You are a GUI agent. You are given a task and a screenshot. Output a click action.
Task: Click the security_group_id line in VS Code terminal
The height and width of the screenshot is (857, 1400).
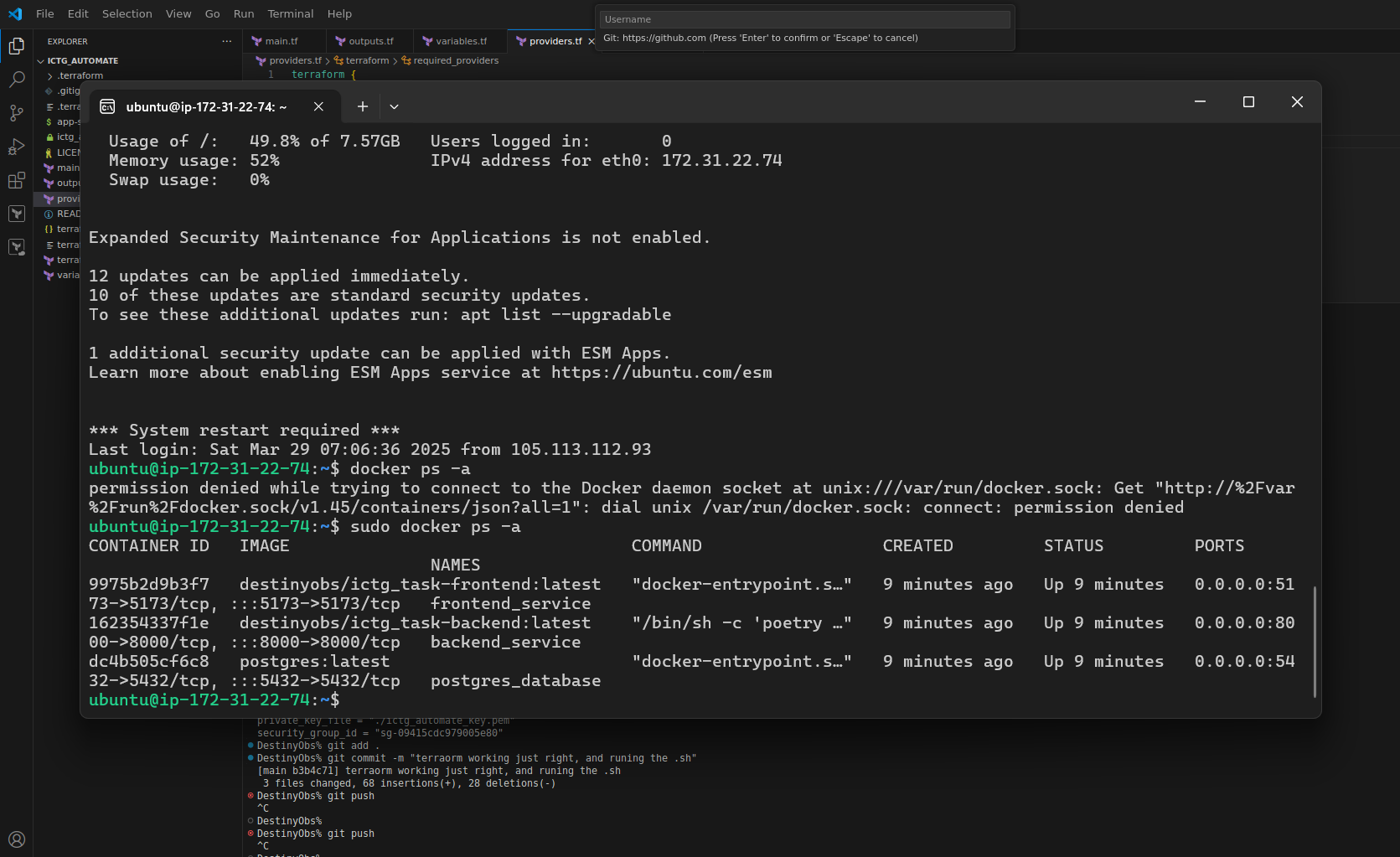click(x=380, y=733)
